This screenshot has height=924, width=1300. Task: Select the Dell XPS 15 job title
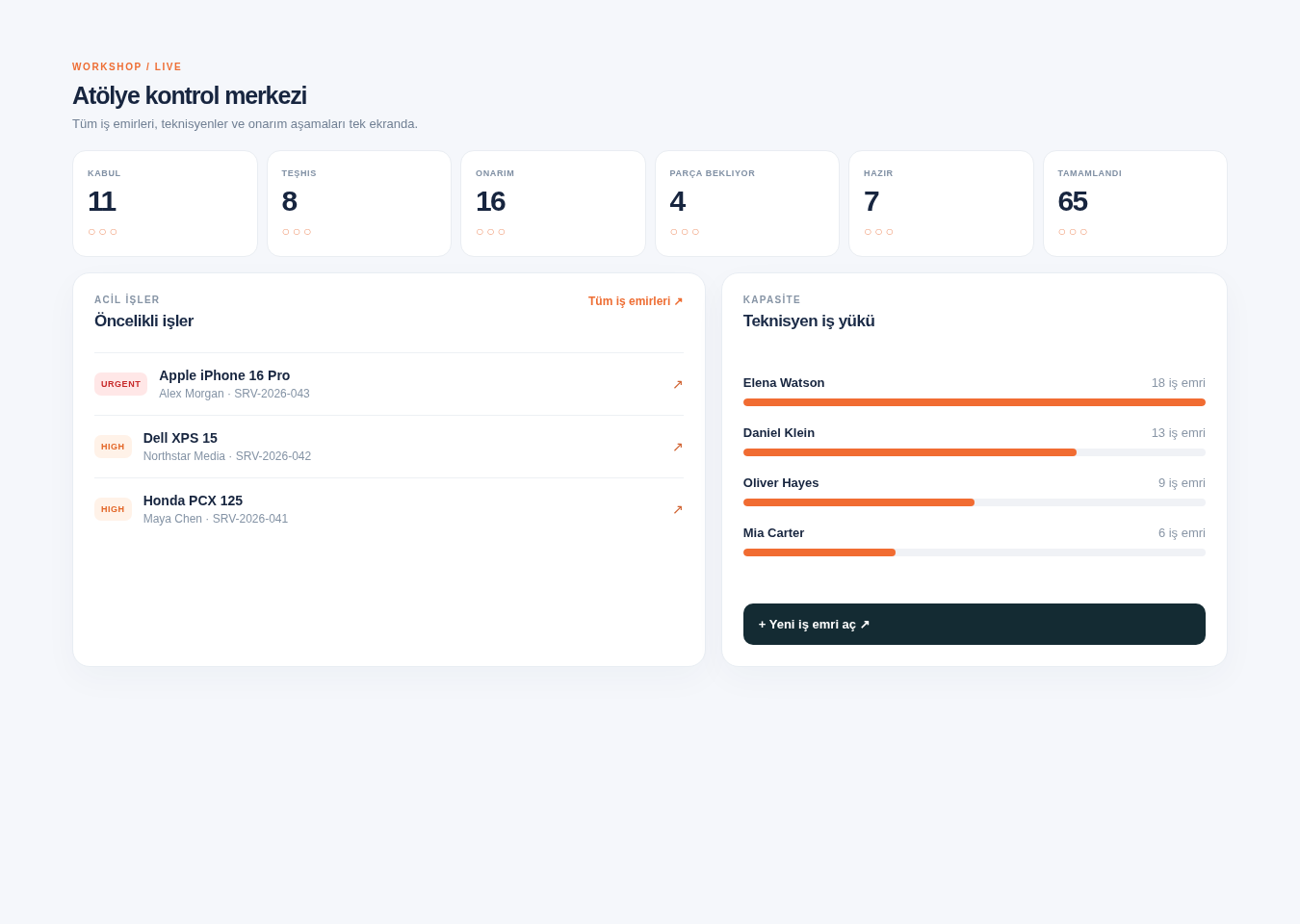point(180,438)
